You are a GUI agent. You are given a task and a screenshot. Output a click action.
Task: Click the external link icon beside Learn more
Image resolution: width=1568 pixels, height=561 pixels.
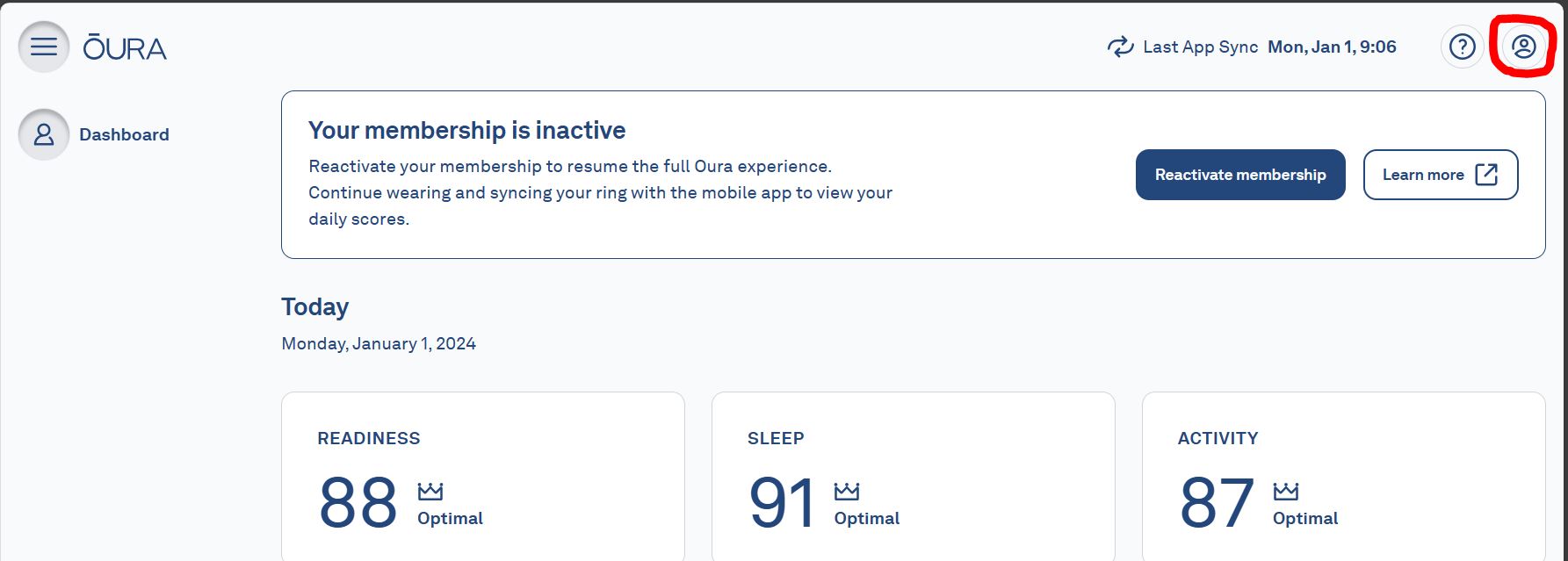click(1486, 175)
